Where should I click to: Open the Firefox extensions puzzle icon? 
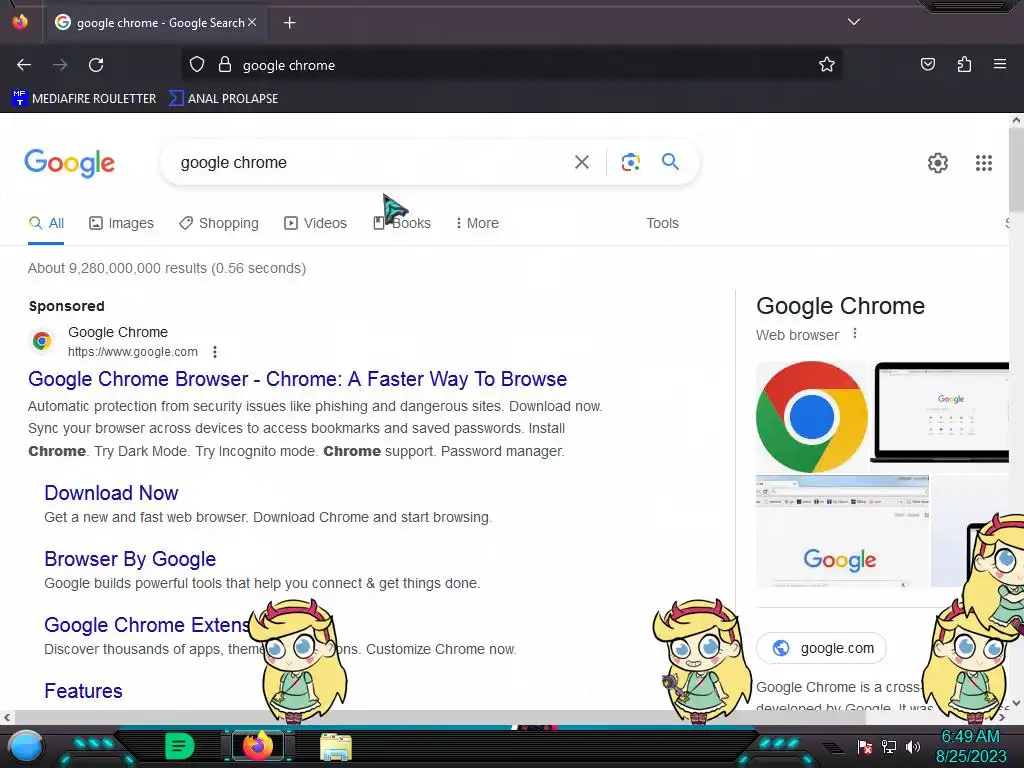964,64
